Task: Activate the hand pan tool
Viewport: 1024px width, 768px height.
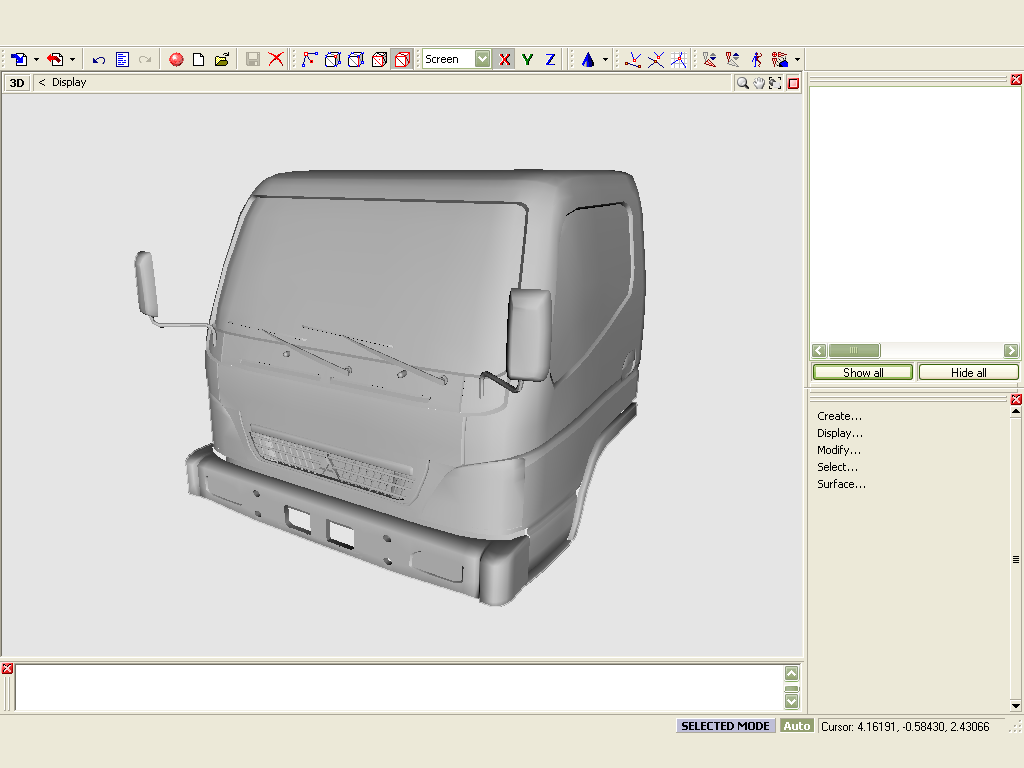Action: point(759,83)
